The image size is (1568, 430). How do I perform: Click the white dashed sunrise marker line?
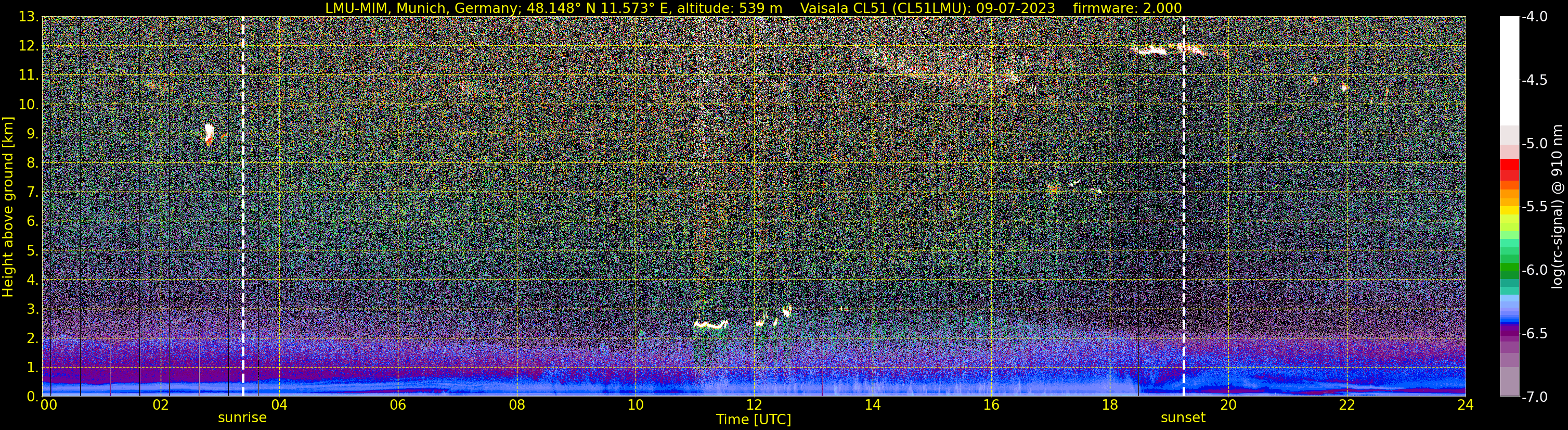pos(243,206)
